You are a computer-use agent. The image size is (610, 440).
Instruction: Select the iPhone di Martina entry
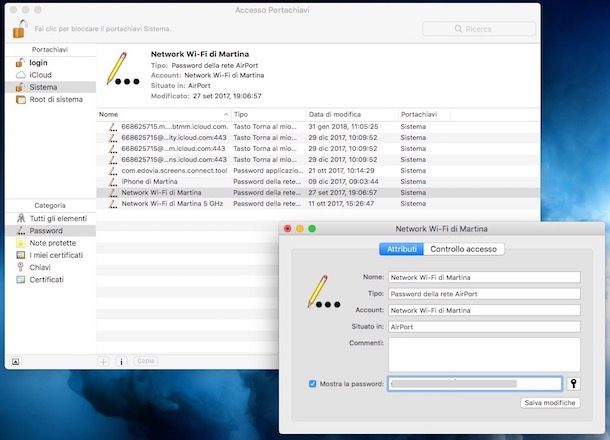(x=318, y=181)
